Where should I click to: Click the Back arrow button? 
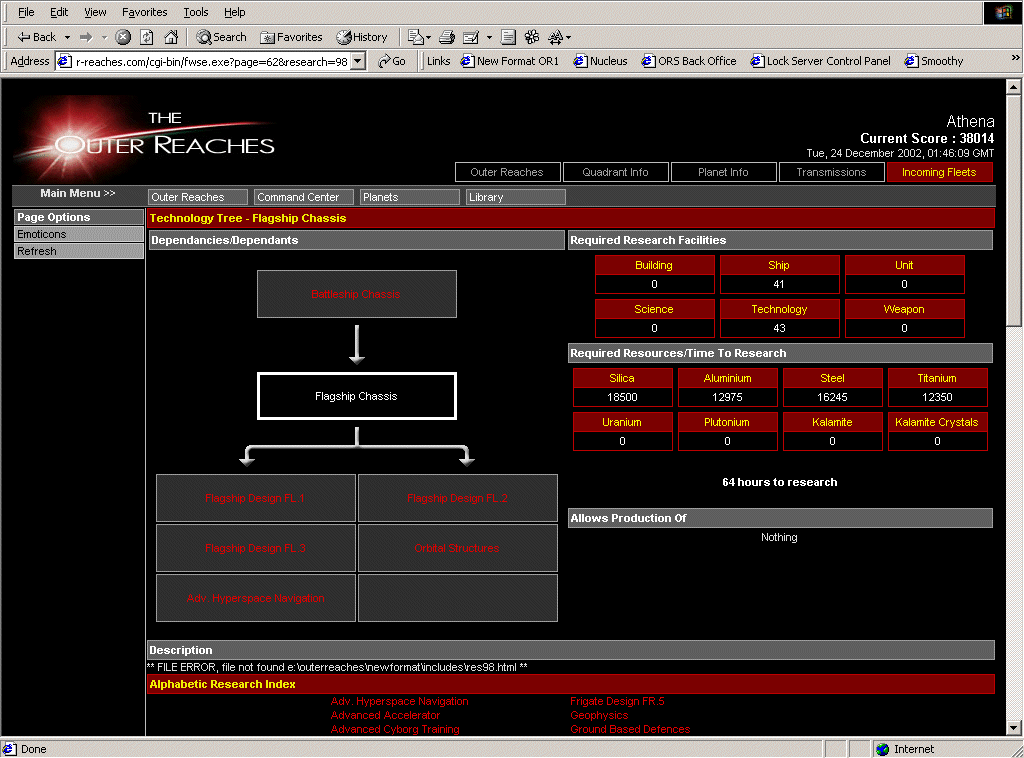(38, 37)
